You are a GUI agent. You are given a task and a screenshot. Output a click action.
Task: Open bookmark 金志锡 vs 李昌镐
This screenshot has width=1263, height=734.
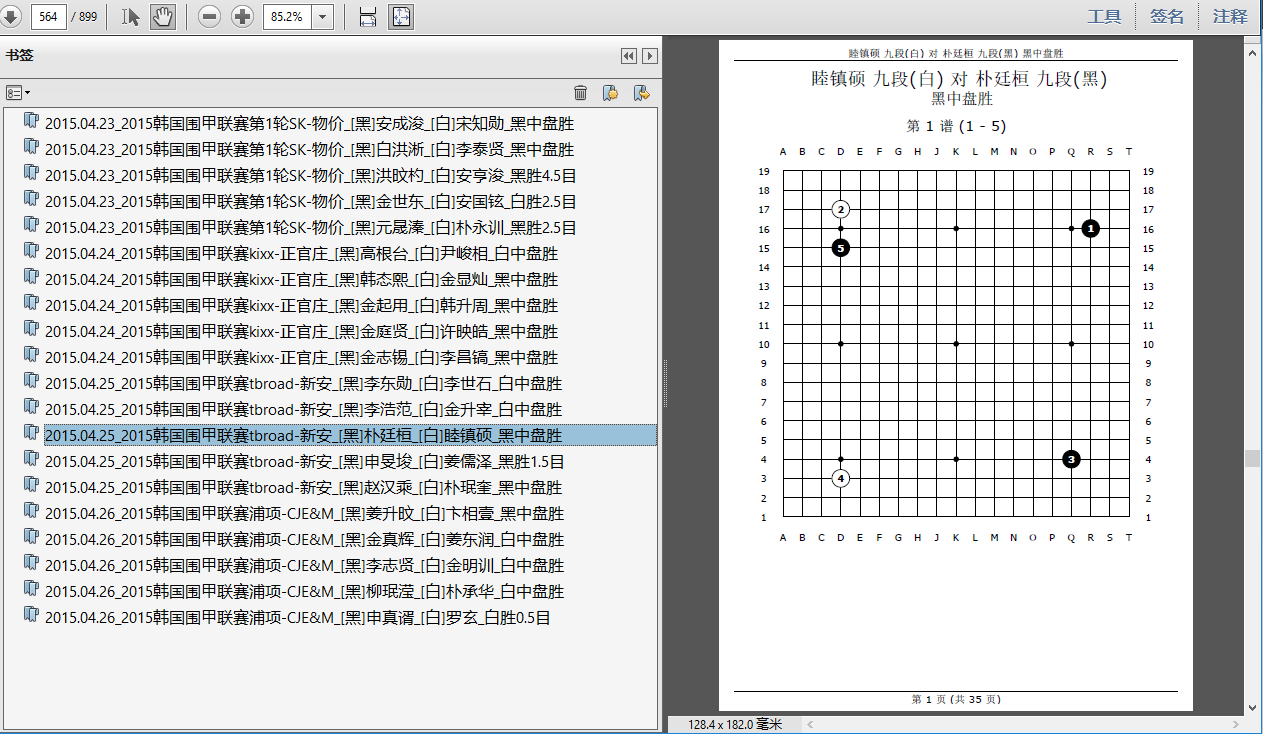pos(301,357)
